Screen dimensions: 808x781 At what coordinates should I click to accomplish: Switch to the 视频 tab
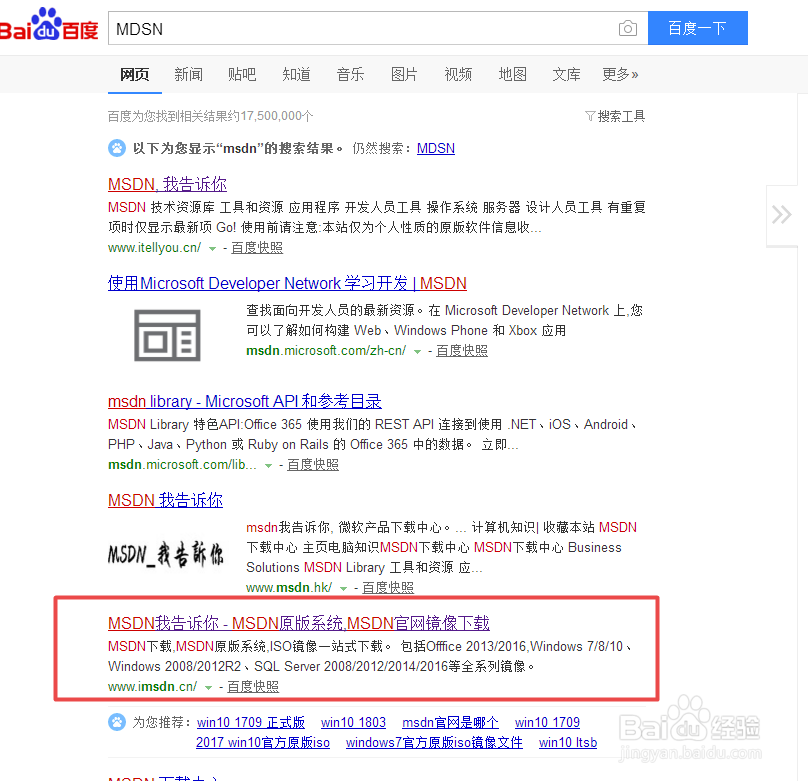tap(458, 75)
